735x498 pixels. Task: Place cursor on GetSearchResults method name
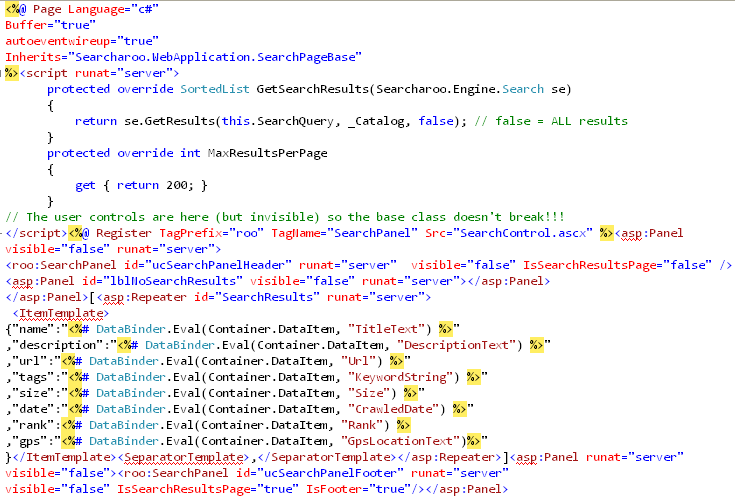click(x=313, y=89)
